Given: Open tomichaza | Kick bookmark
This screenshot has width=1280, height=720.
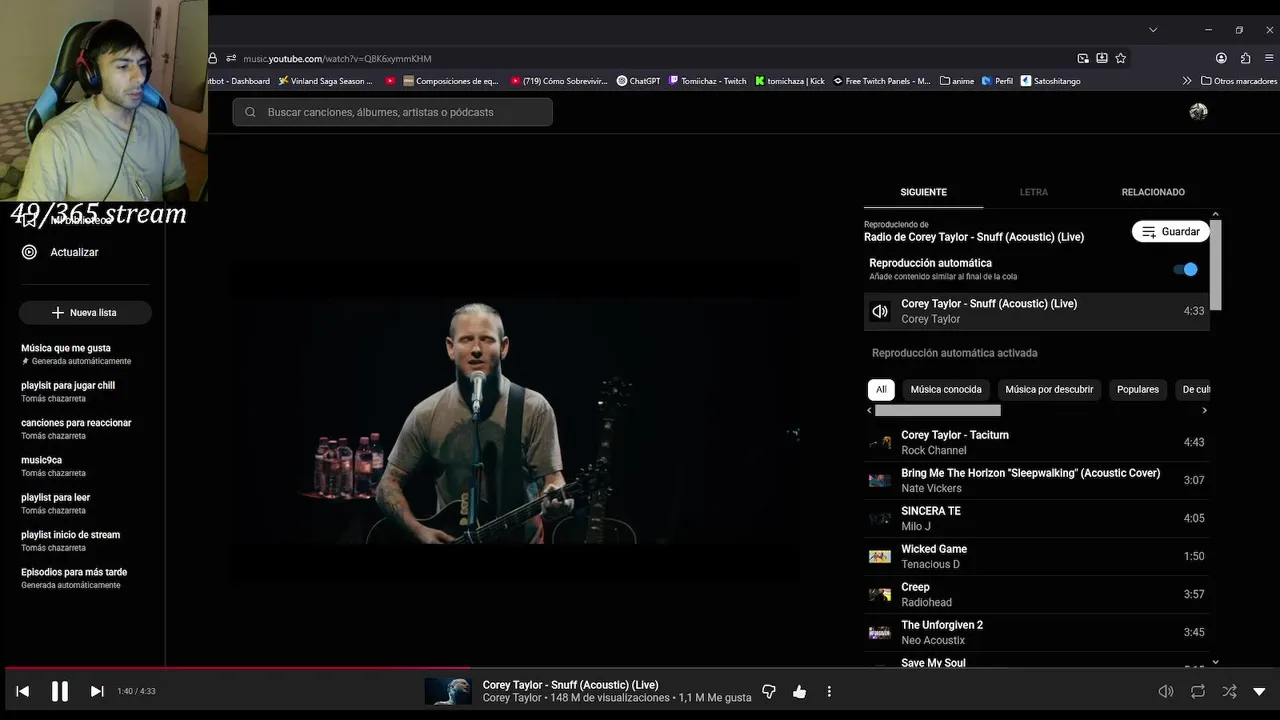Looking at the screenshot, I should (x=790, y=81).
